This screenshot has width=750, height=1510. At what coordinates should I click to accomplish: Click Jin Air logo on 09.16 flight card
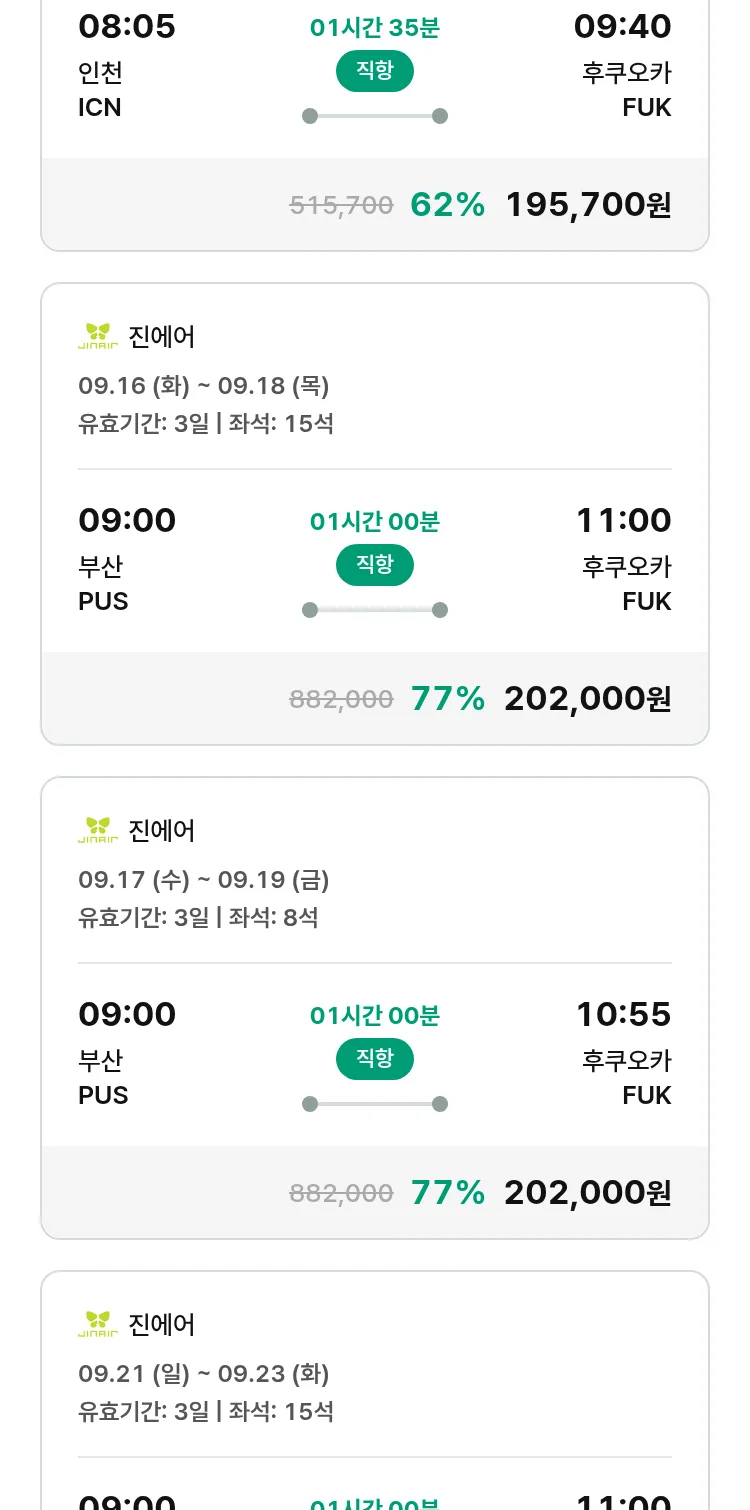[98, 336]
